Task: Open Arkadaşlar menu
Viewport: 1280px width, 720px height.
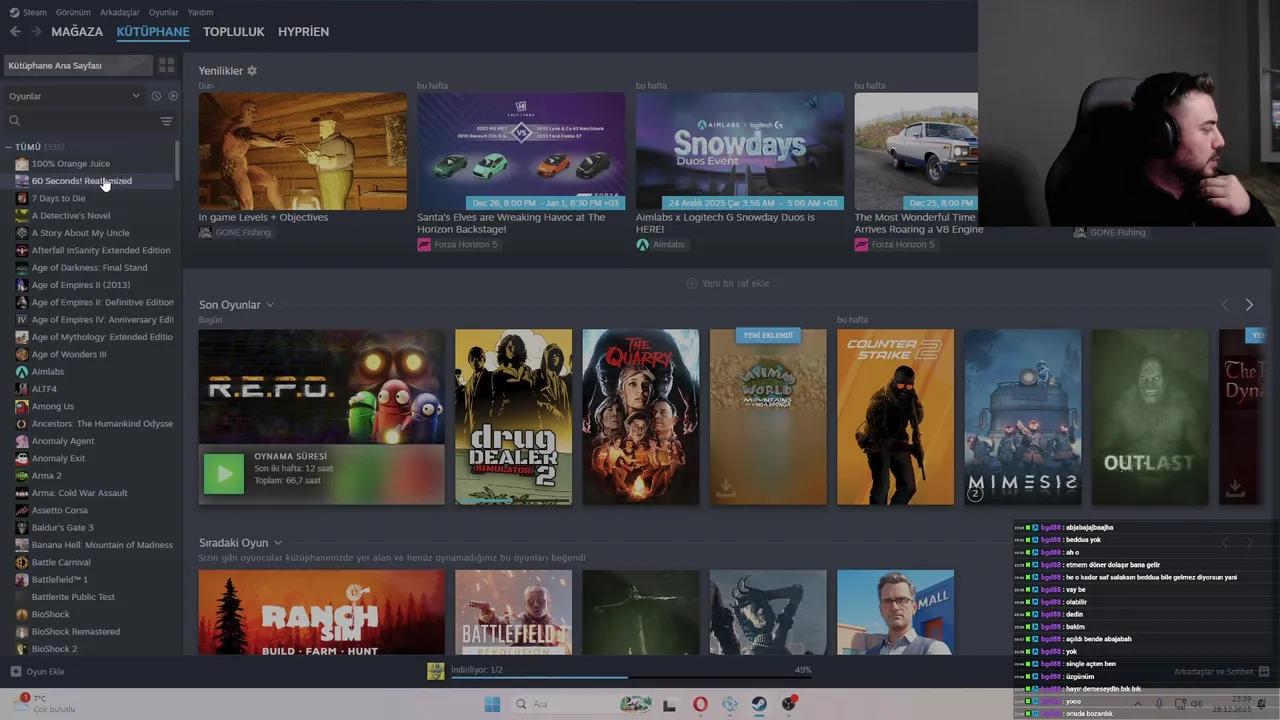Action: pos(120,12)
